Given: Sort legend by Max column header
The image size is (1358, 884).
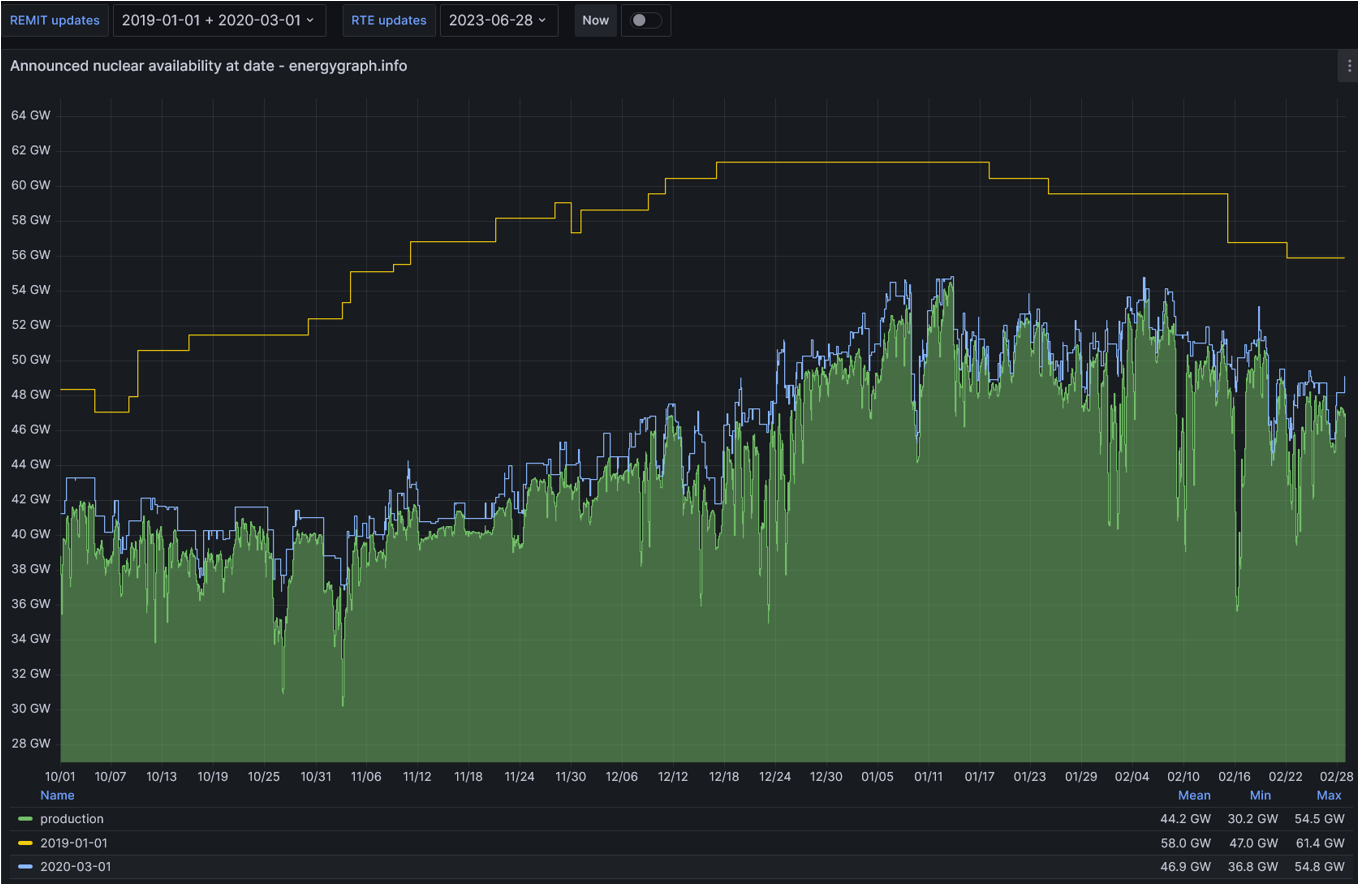Looking at the screenshot, I should pos(1328,796).
